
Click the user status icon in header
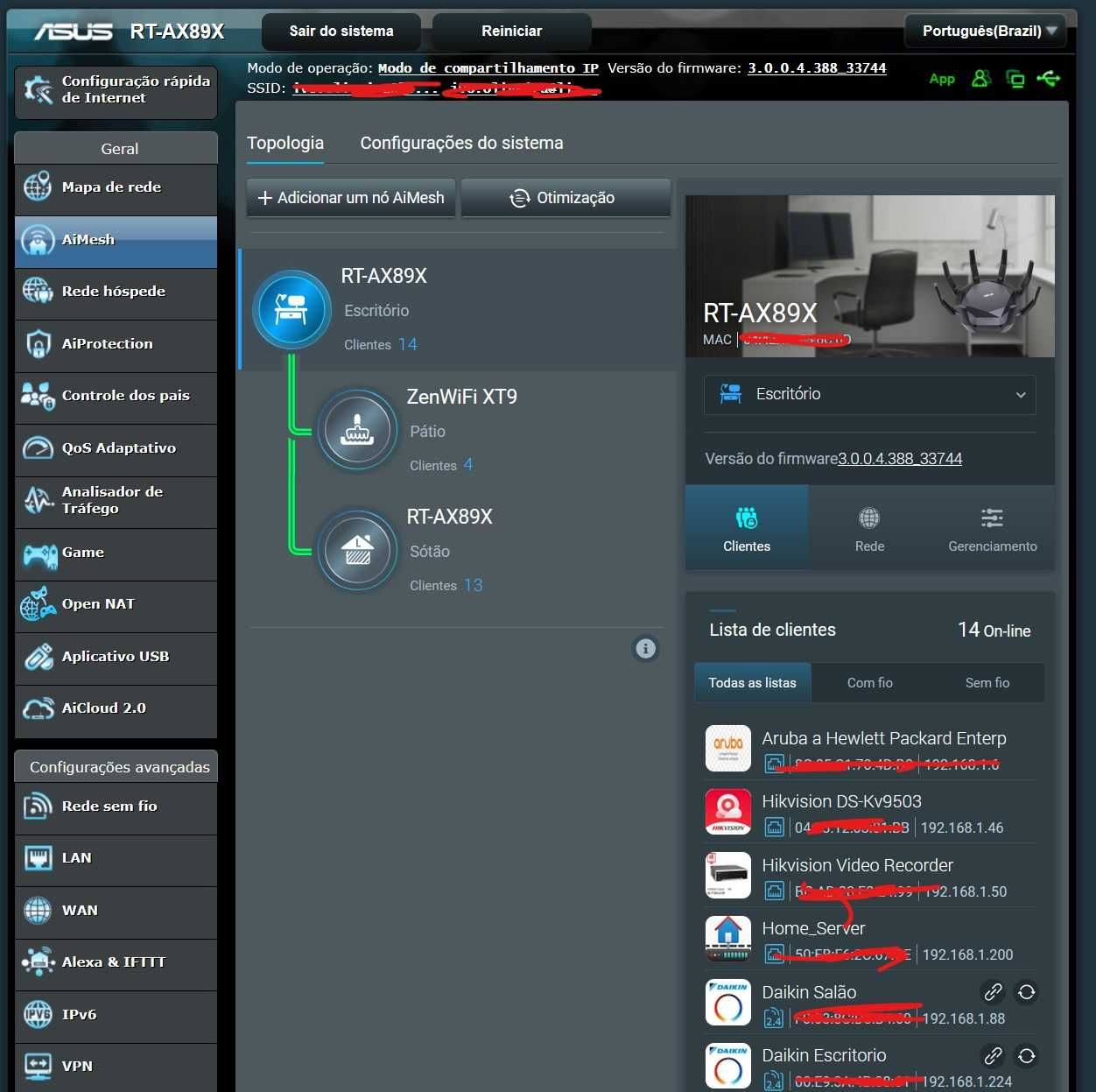(981, 79)
